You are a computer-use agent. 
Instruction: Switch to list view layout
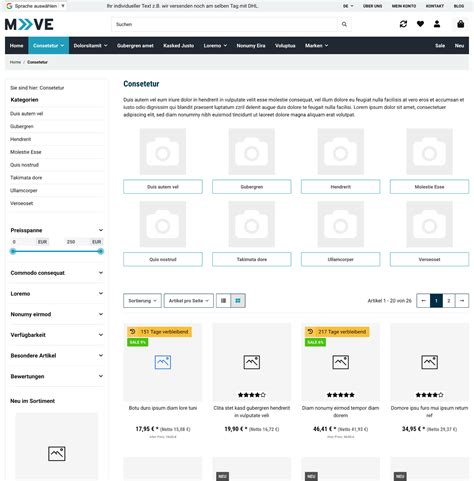(223, 301)
